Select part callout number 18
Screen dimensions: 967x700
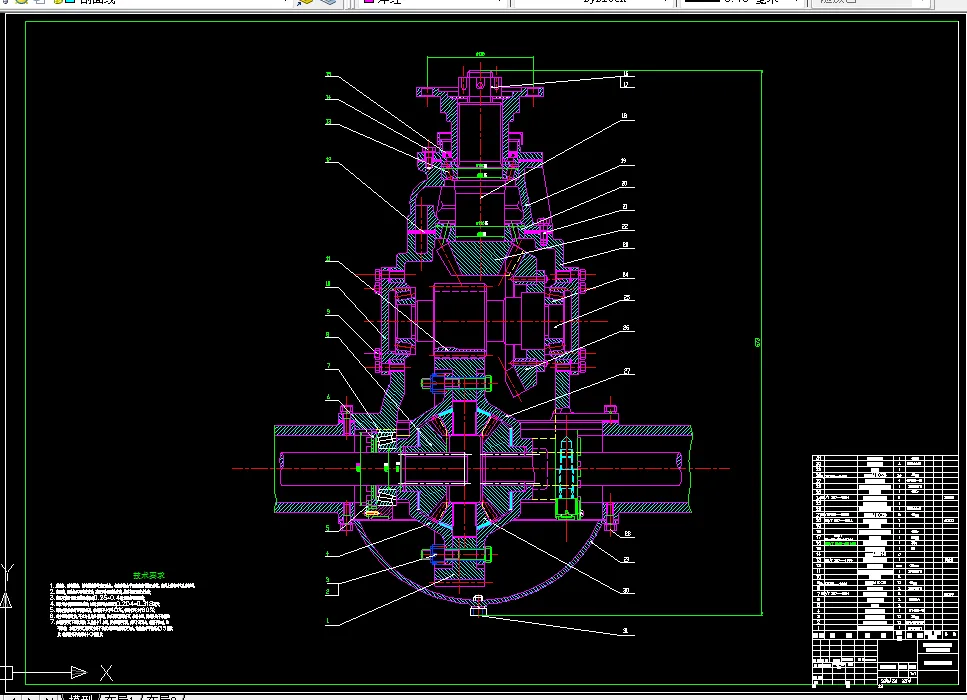pos(624,116)
